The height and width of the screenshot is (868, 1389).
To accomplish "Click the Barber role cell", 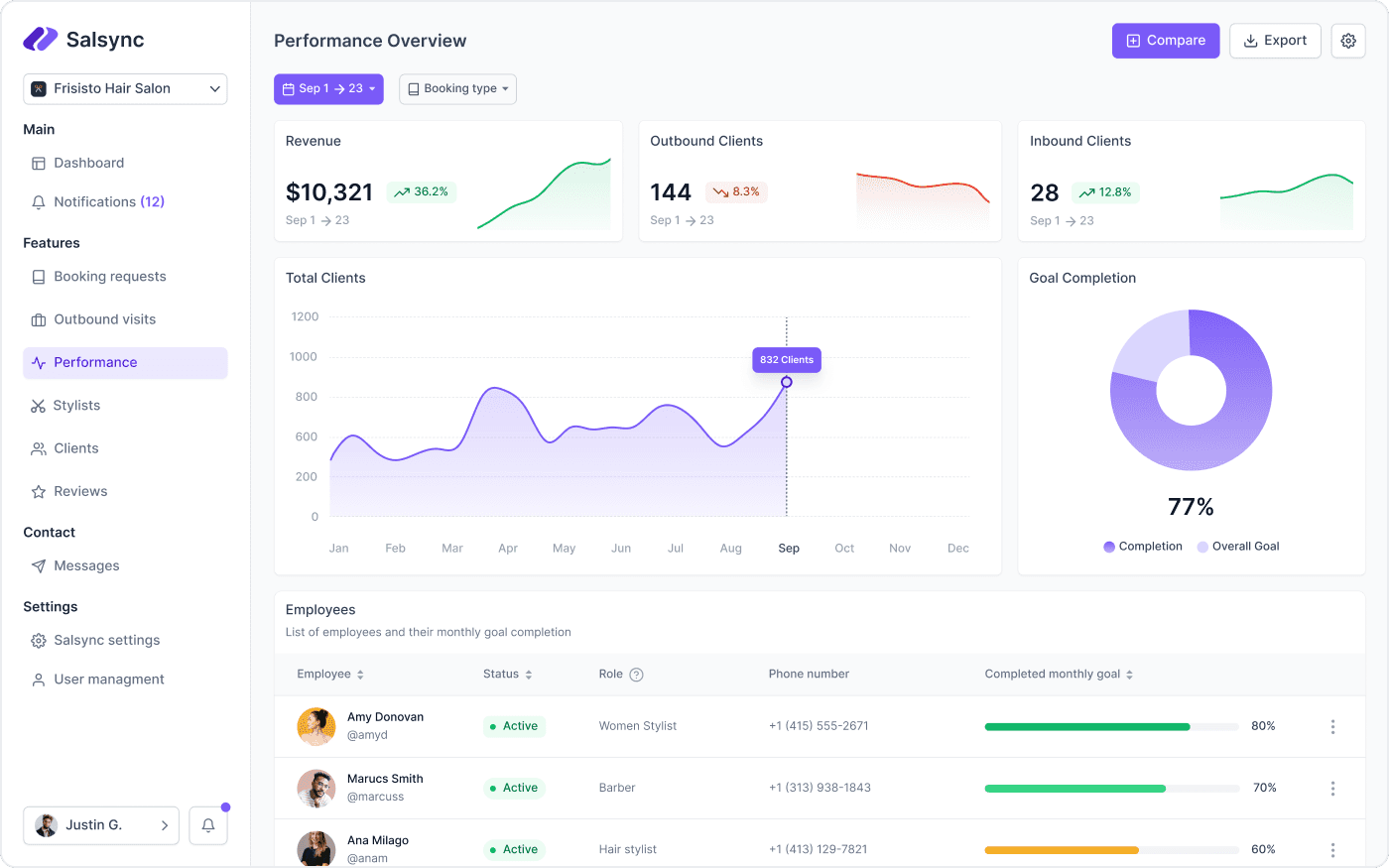I will pos(617,788).
